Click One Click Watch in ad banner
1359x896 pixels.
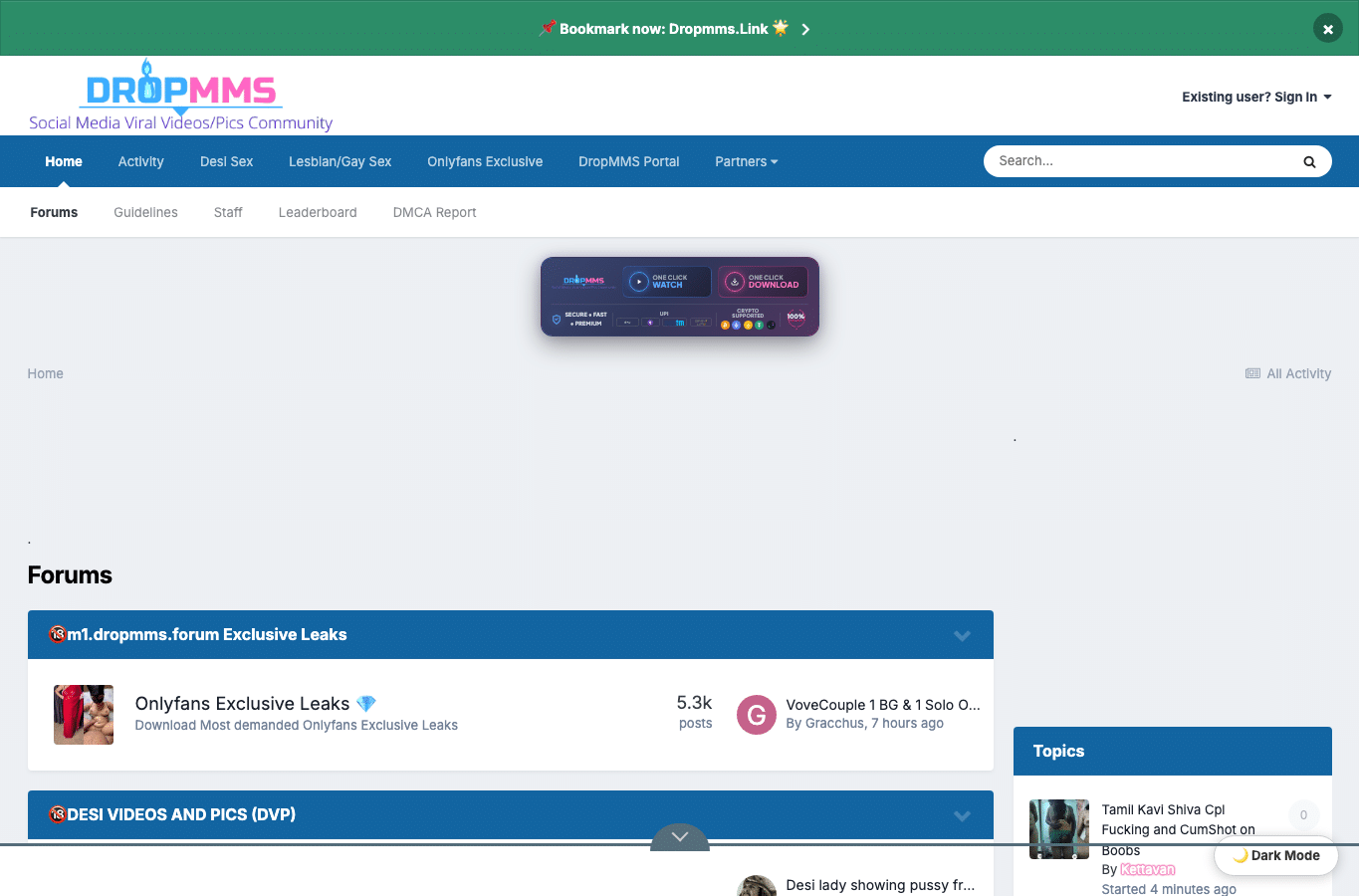667,282
